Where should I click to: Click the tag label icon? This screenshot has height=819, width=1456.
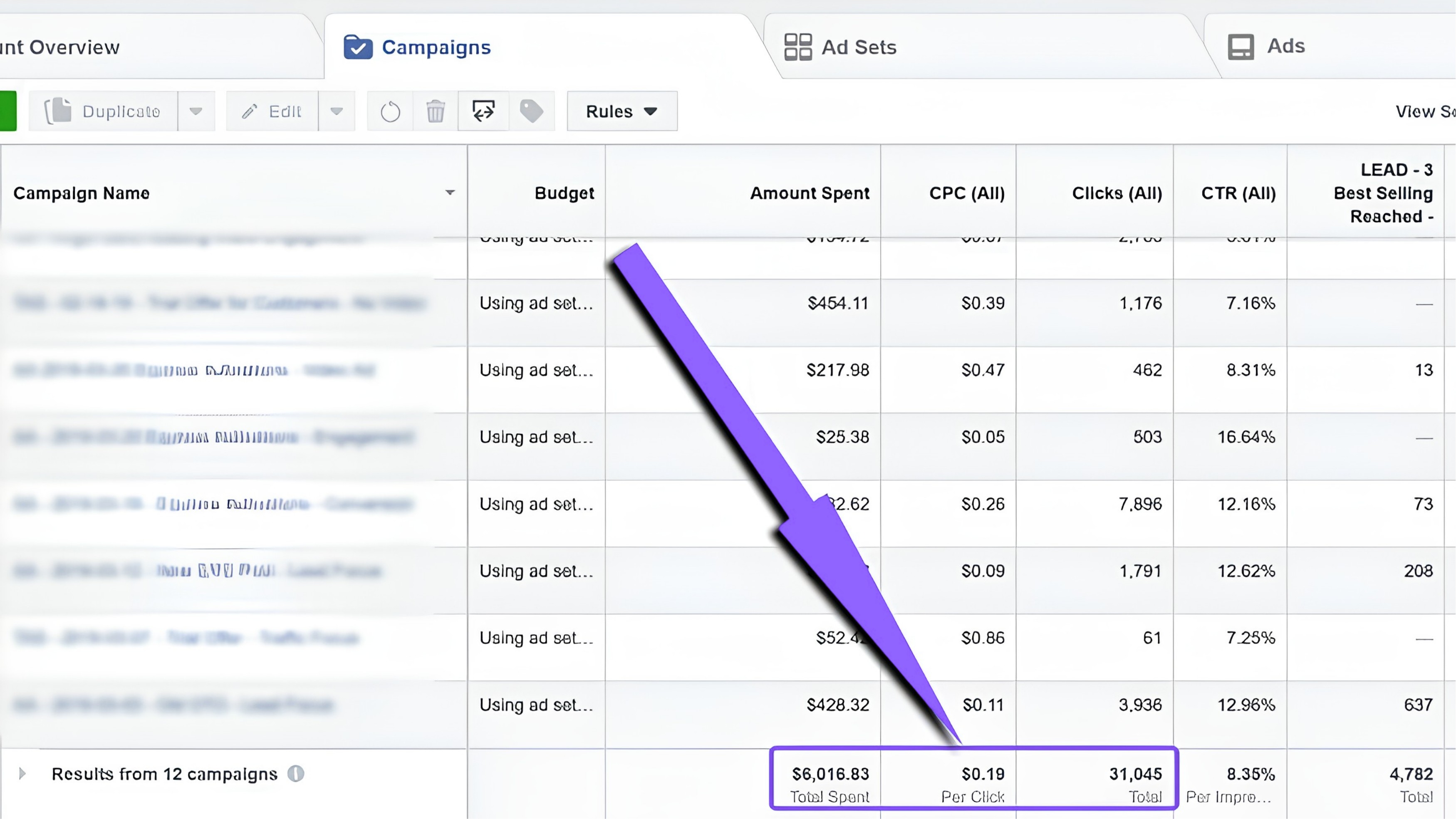[531, 111]
